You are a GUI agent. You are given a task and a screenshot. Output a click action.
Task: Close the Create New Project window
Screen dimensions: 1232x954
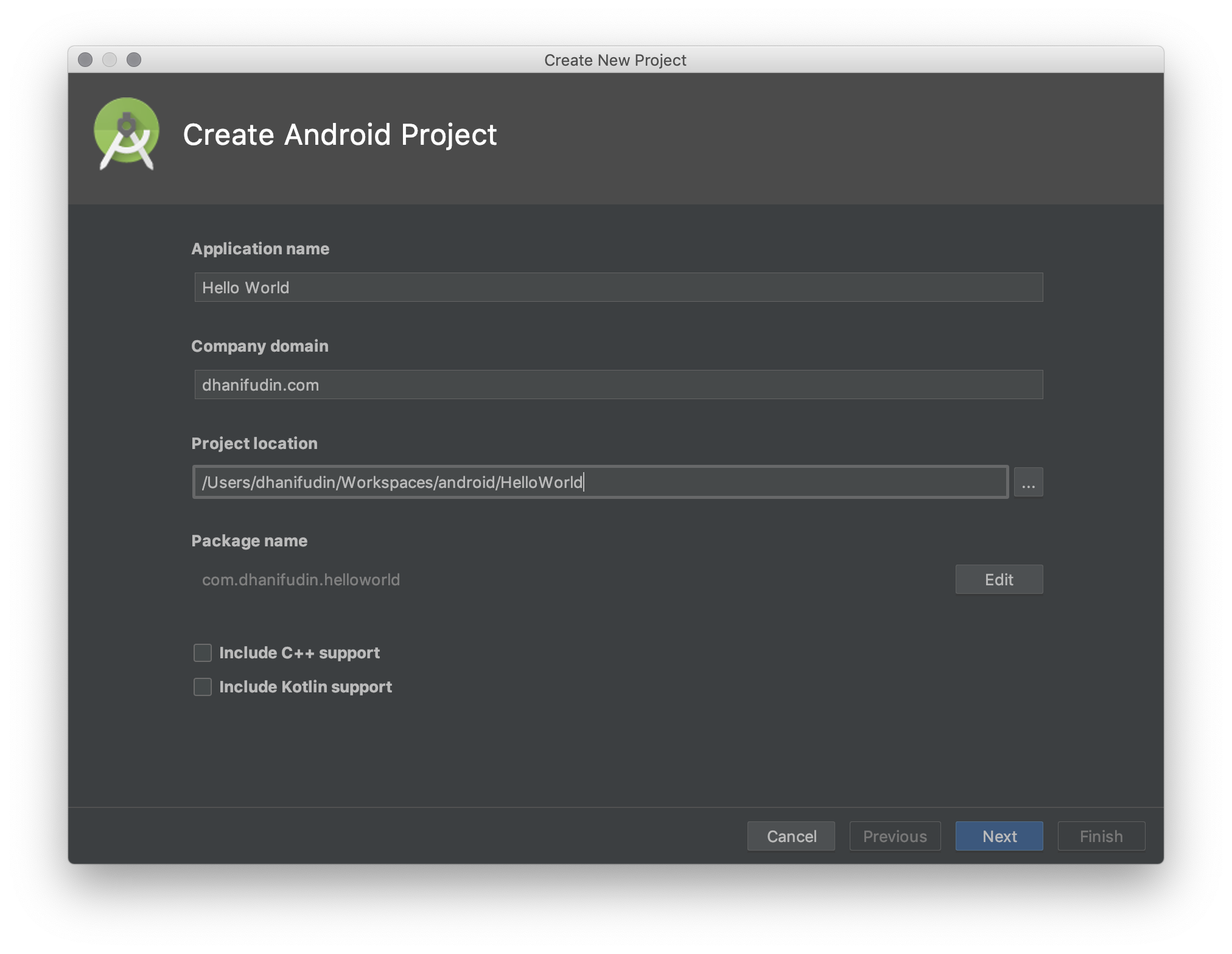[x=85, y=60]
